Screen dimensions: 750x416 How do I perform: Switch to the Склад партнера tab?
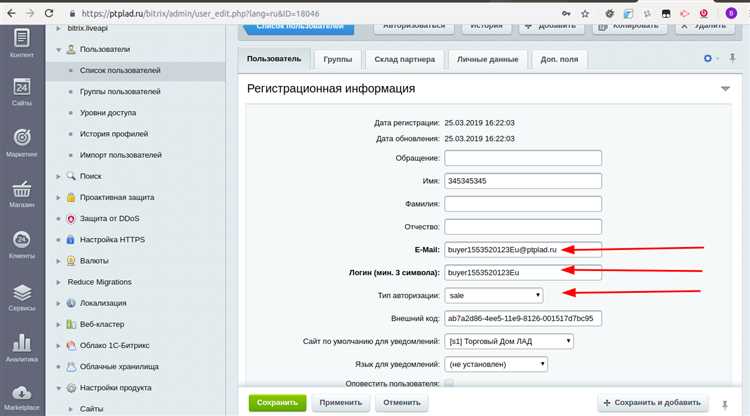(405, 59)
